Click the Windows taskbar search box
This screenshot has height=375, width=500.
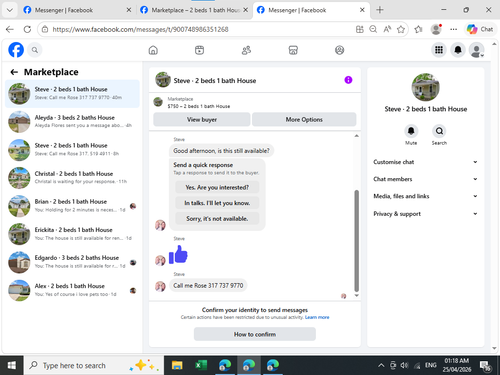click(x=94, y=366)
